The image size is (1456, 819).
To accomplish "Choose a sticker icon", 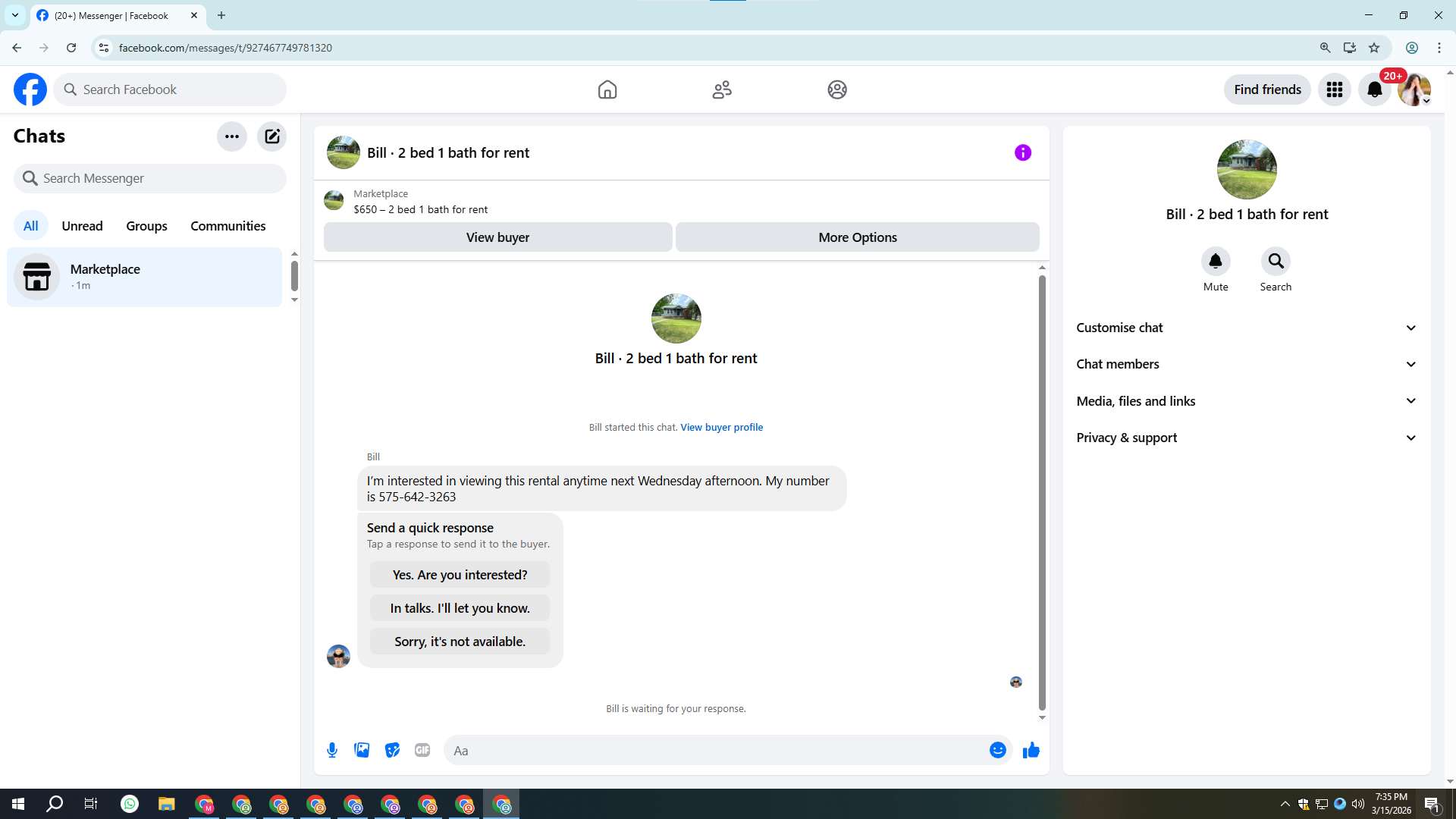I will tap(392, 750).
